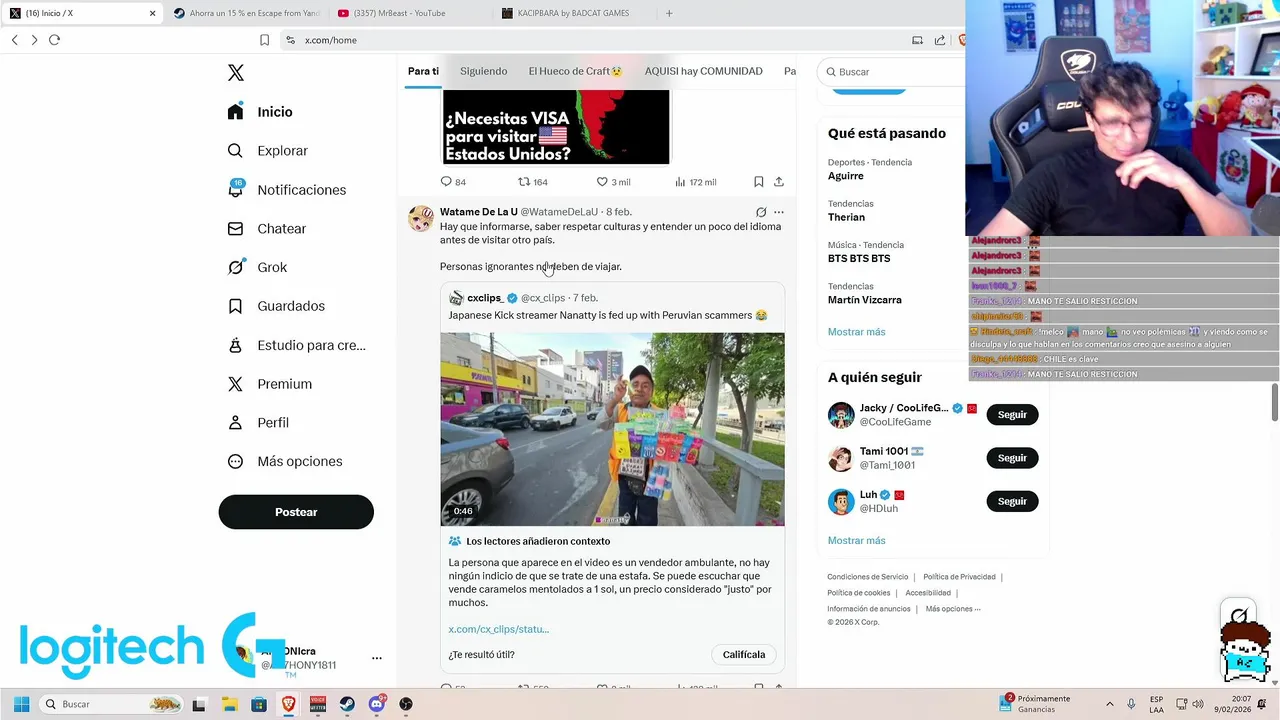Open Watame De La U avatar

[x=421, y=218]
